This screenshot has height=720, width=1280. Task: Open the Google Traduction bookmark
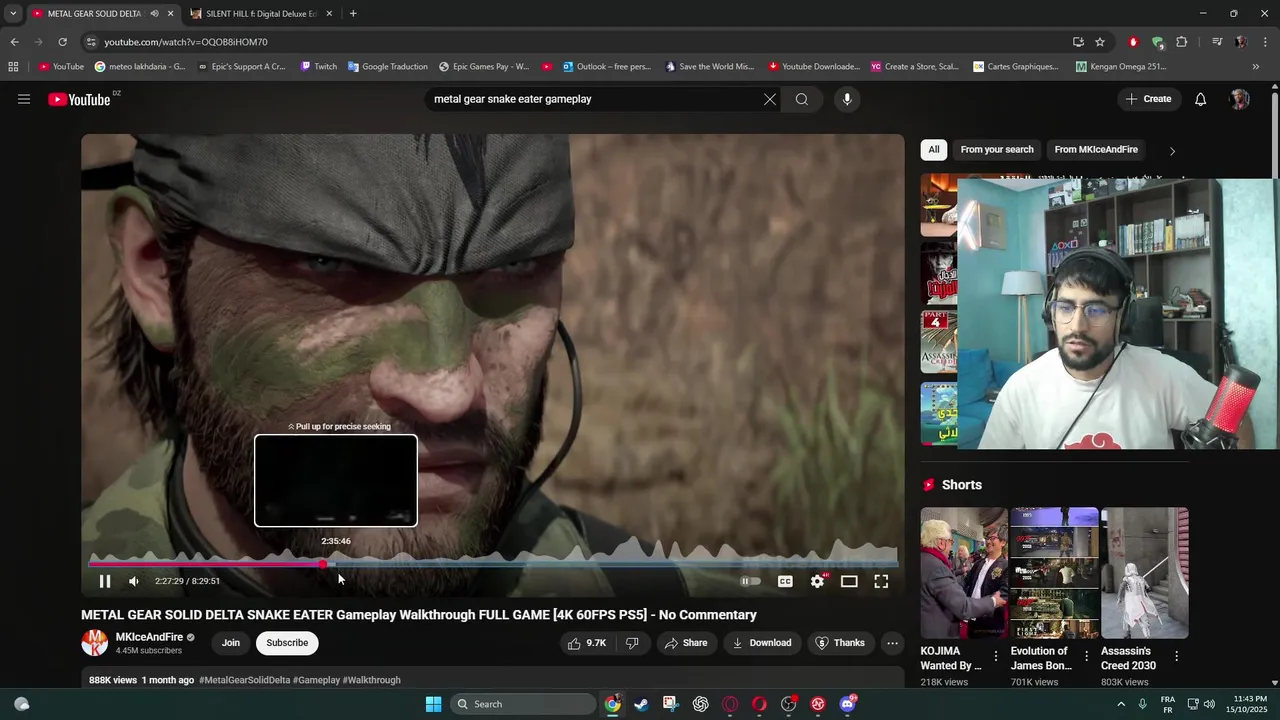388,67
